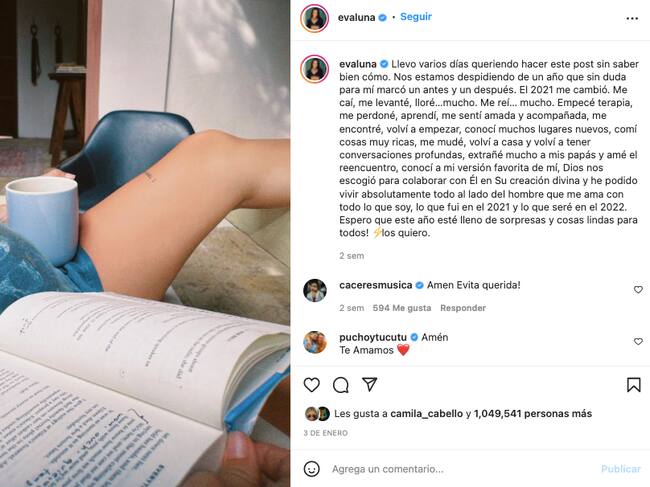Open camila_cabello profile from likes line
The height and width of the screenshot is (487, 650).
[427, 414]
